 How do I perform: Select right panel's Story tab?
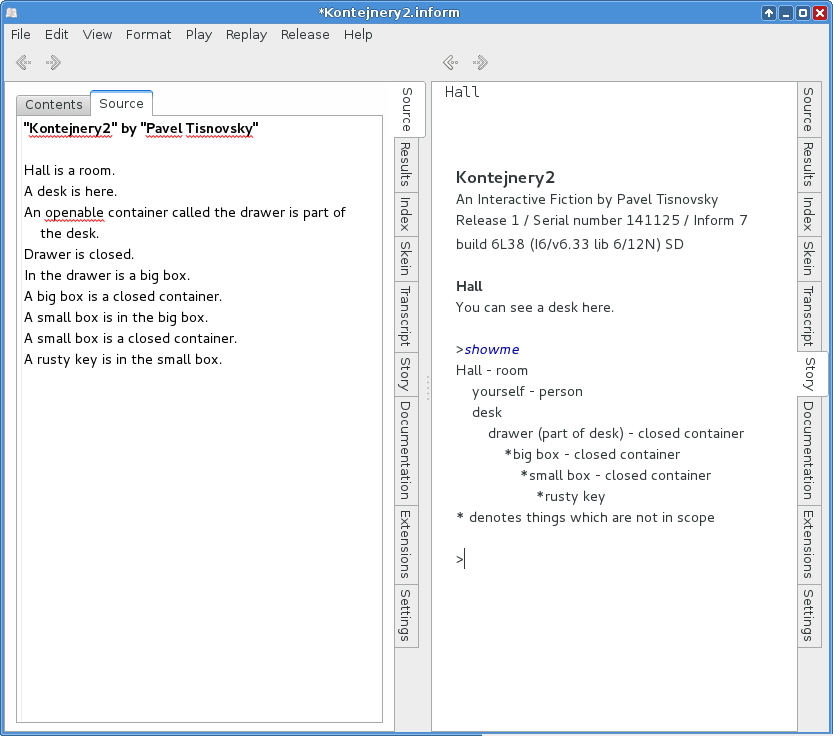click(x=811, y=374)
